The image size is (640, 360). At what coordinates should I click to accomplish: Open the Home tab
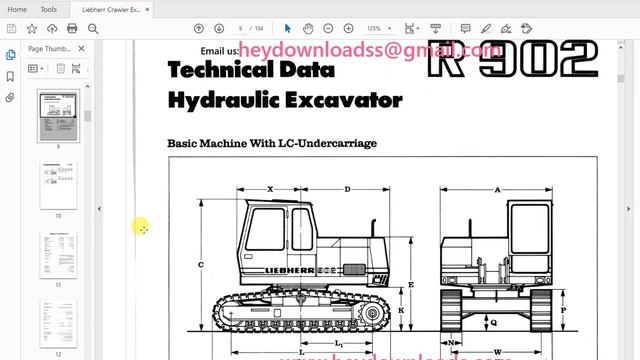click(17, 9)
